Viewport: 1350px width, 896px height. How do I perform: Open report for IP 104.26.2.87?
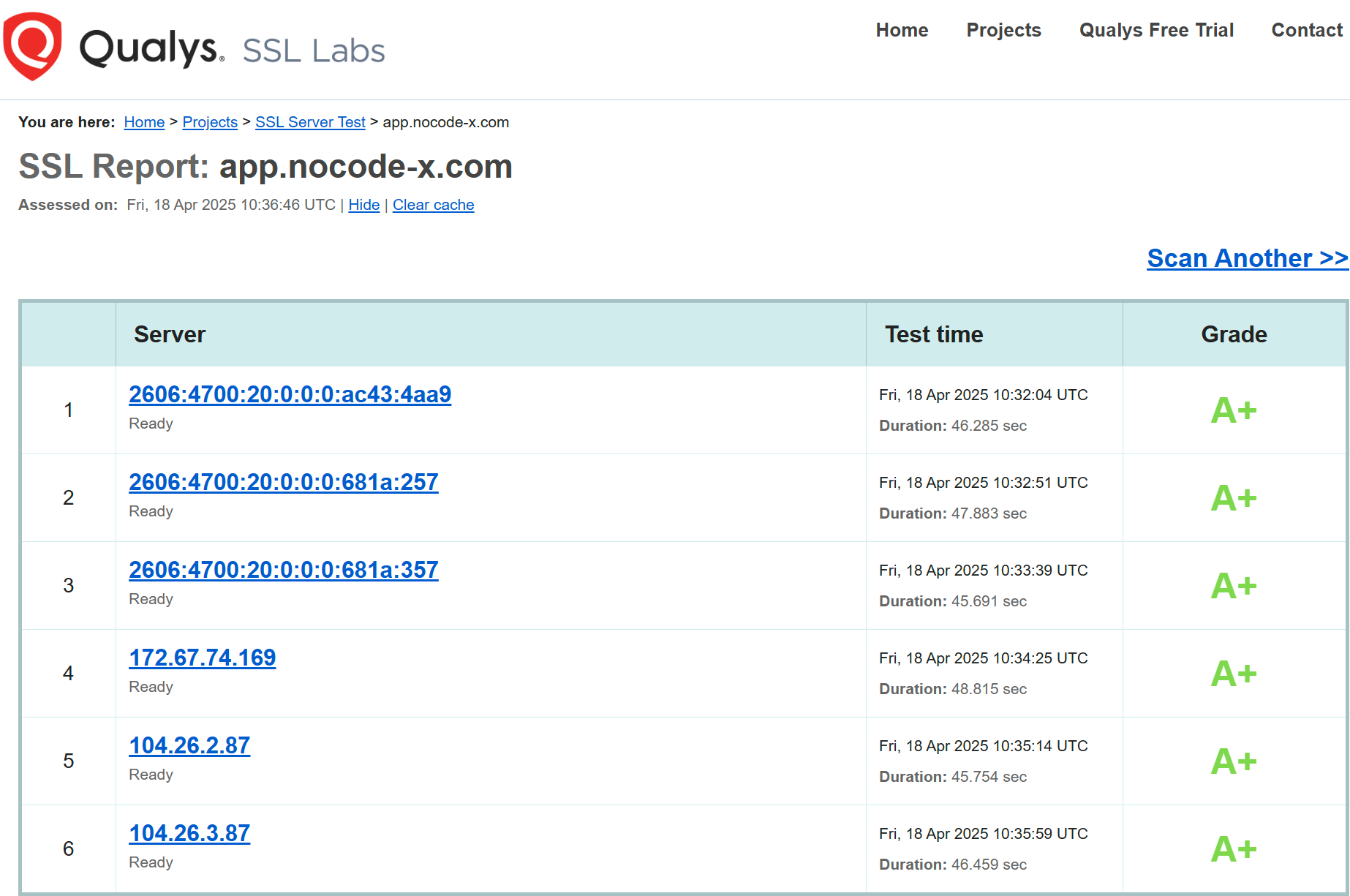(189, 745)
